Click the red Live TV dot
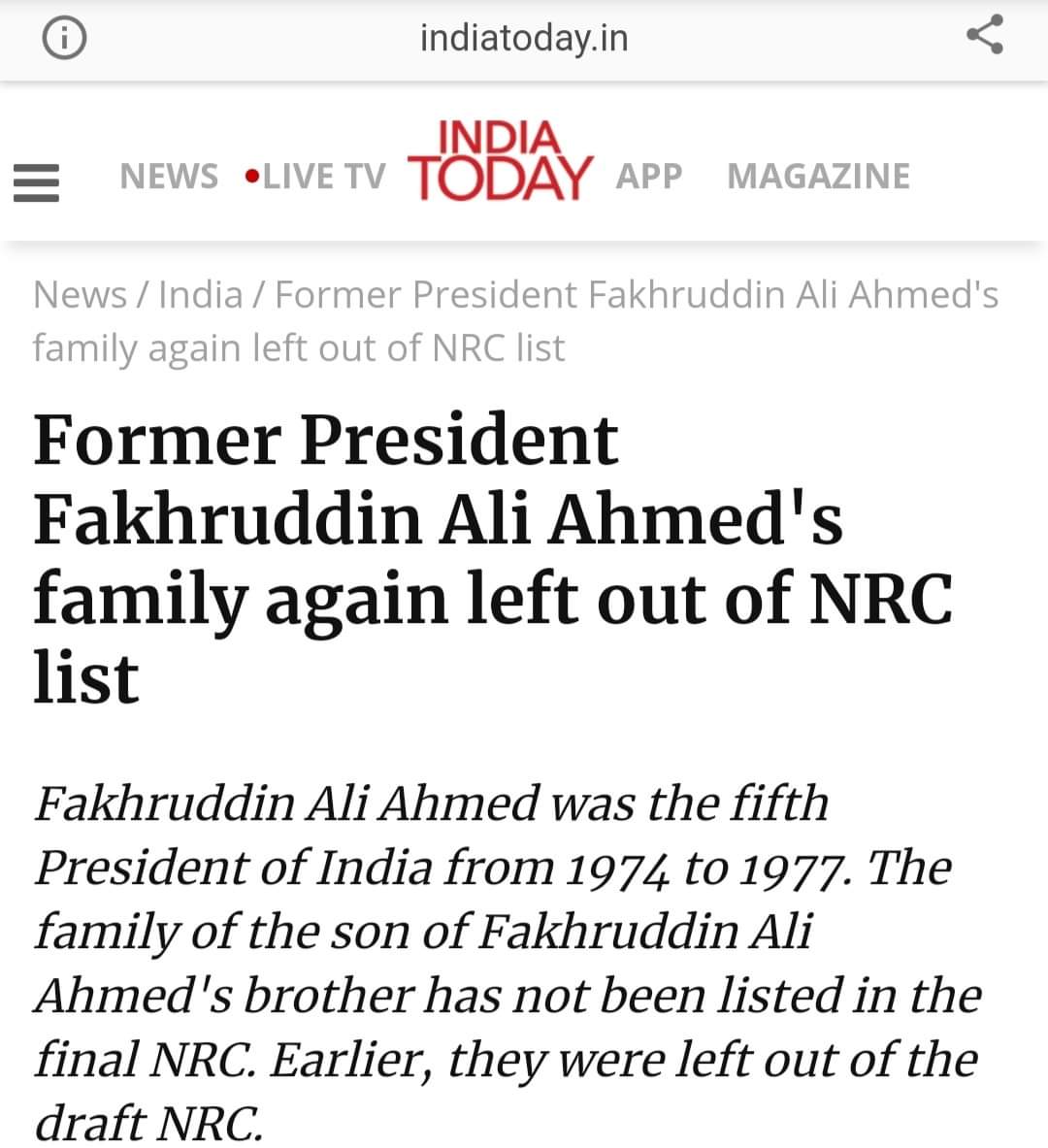This screenshot has width=1048, height=1148. click(x=252, y=177)
